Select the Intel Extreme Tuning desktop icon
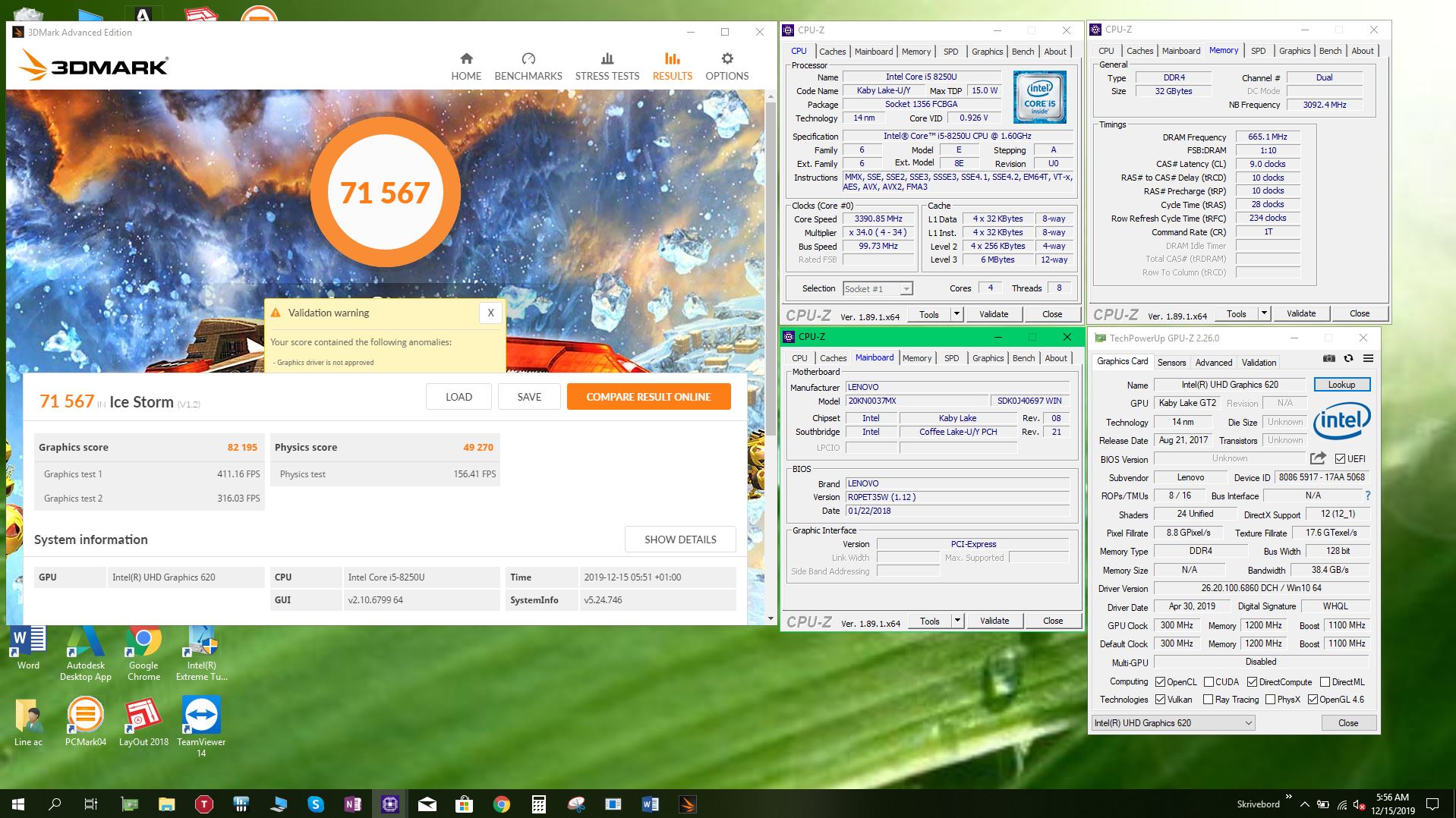Screen dimensions: 1456x818 [x=201, y=654]
